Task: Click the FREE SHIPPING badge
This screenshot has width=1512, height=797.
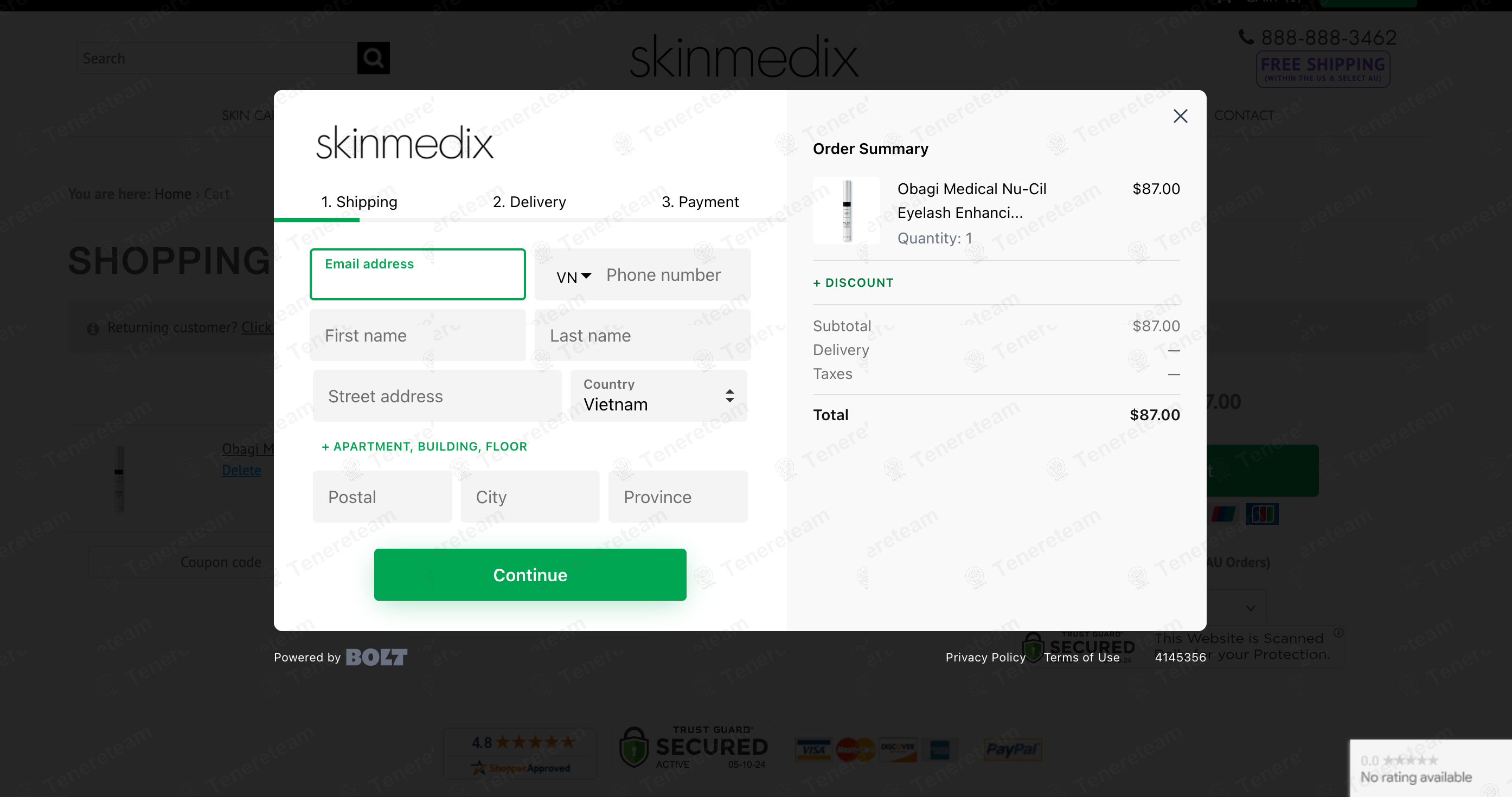Action: [1322, 69]
